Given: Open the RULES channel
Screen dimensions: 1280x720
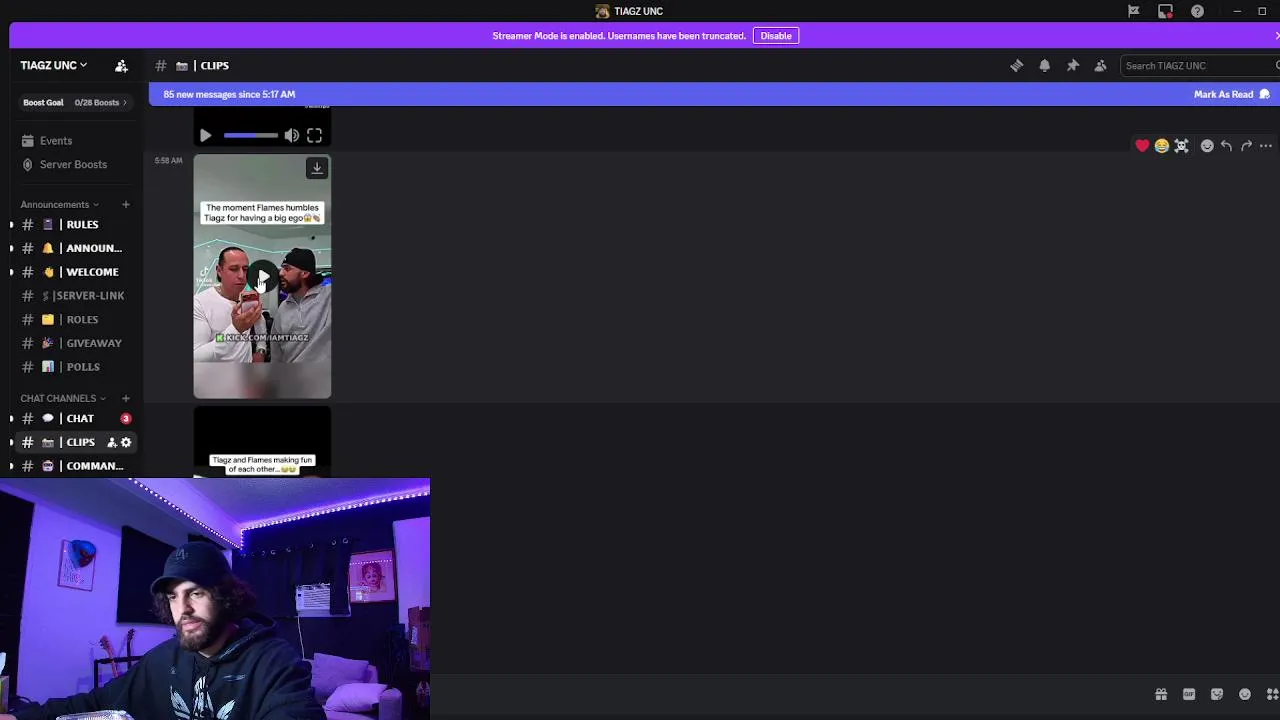Looking at the screenshot, I should click(75, 224).
